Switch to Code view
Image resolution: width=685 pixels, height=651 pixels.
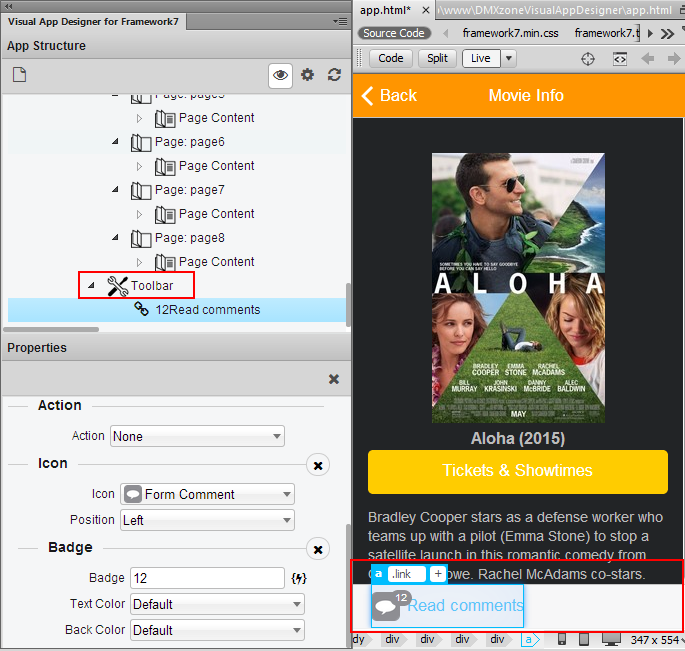(x=391, y=58)
